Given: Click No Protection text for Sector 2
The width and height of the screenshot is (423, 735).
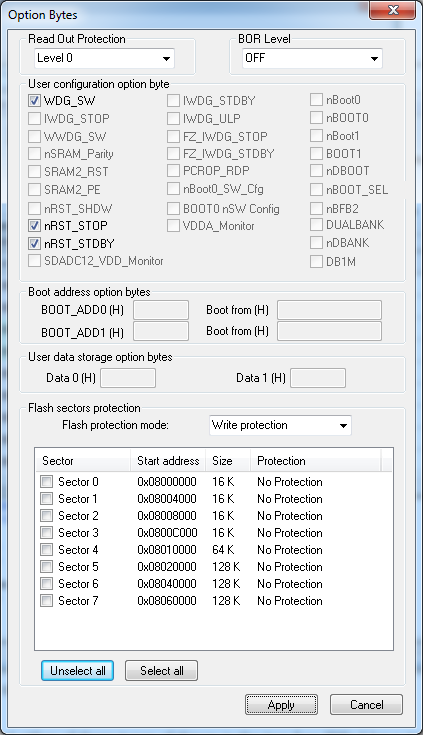Looking at the screenshot, I should pos(290,516).
